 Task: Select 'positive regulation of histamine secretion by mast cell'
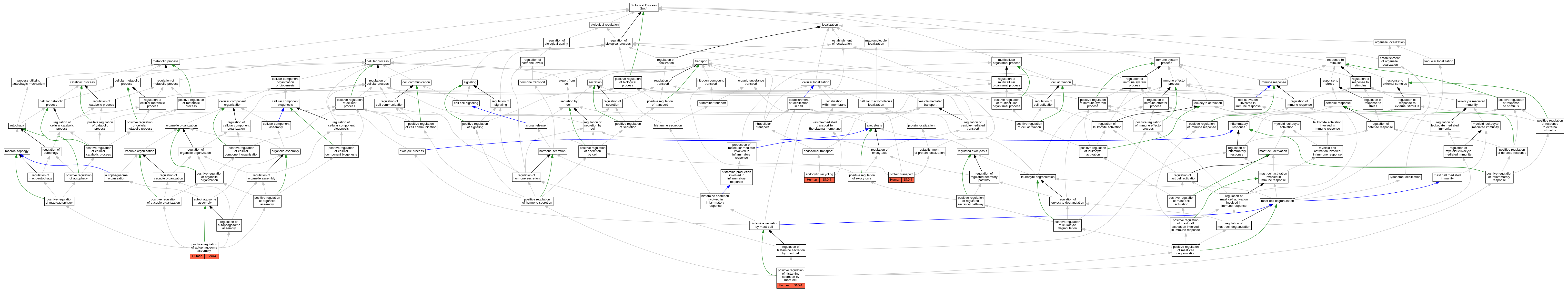click(791, 275)
